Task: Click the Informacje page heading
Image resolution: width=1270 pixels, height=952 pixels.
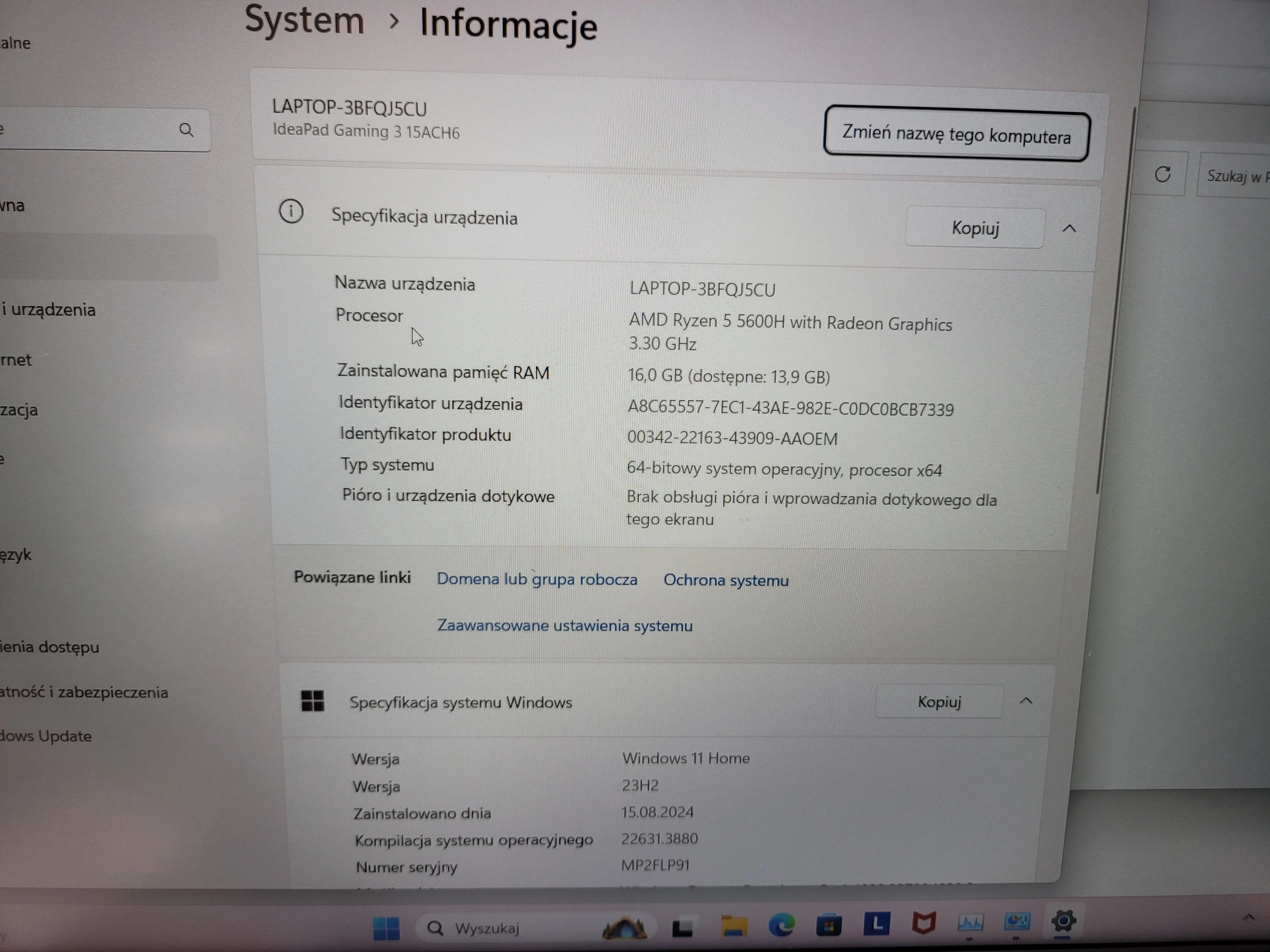Action: pyautogui.click(x=509, y=25)
